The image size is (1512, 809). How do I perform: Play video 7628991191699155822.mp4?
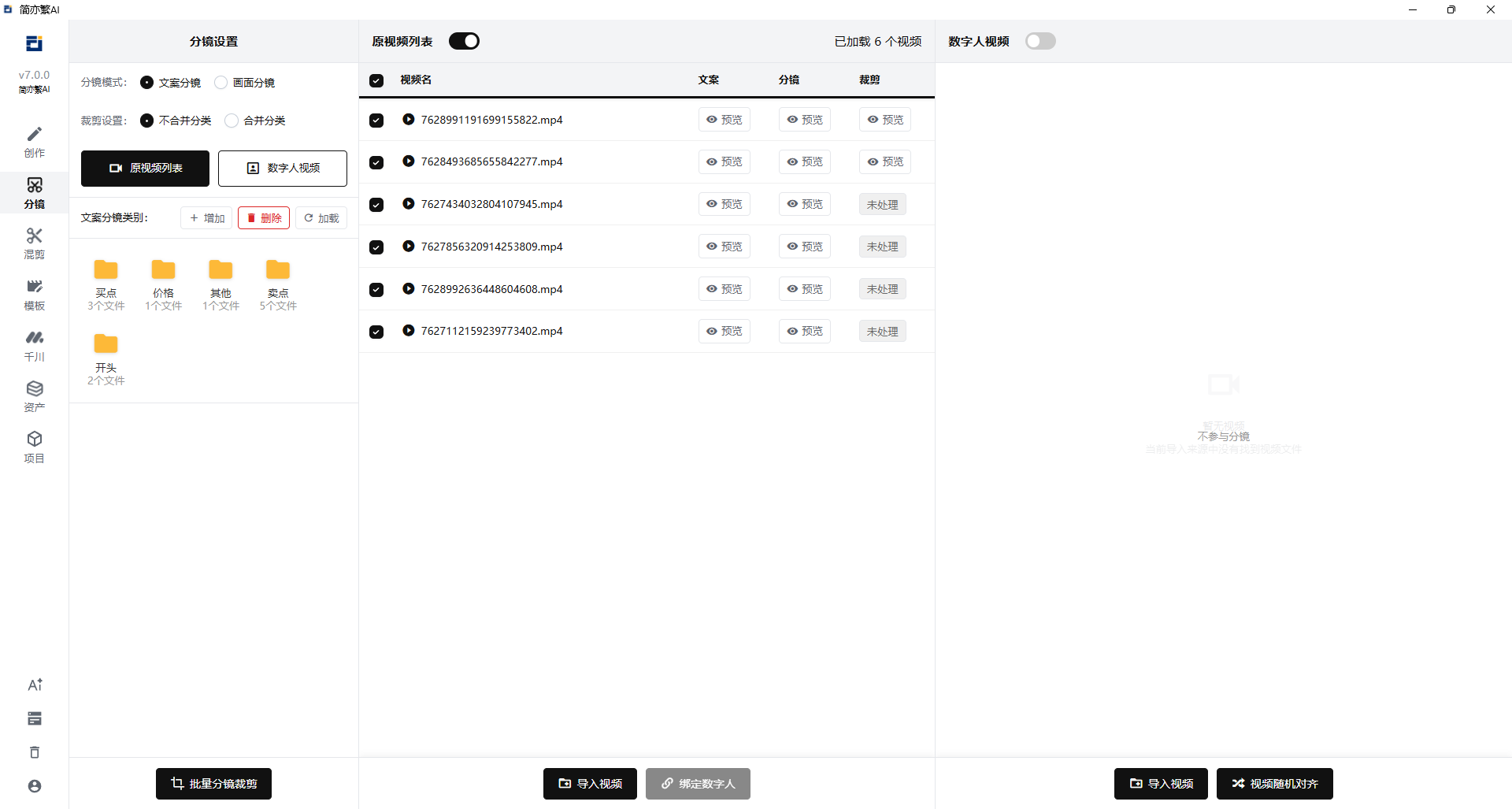408,120
